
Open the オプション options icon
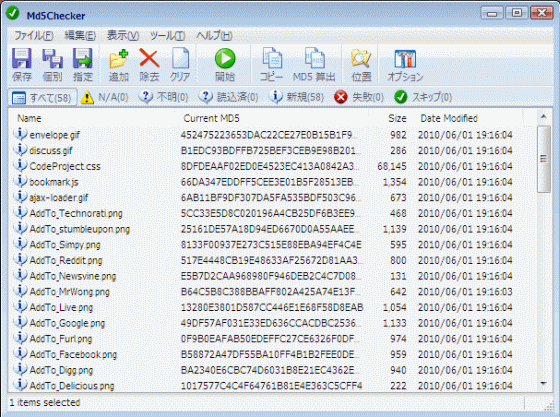(x=405, y=65)
